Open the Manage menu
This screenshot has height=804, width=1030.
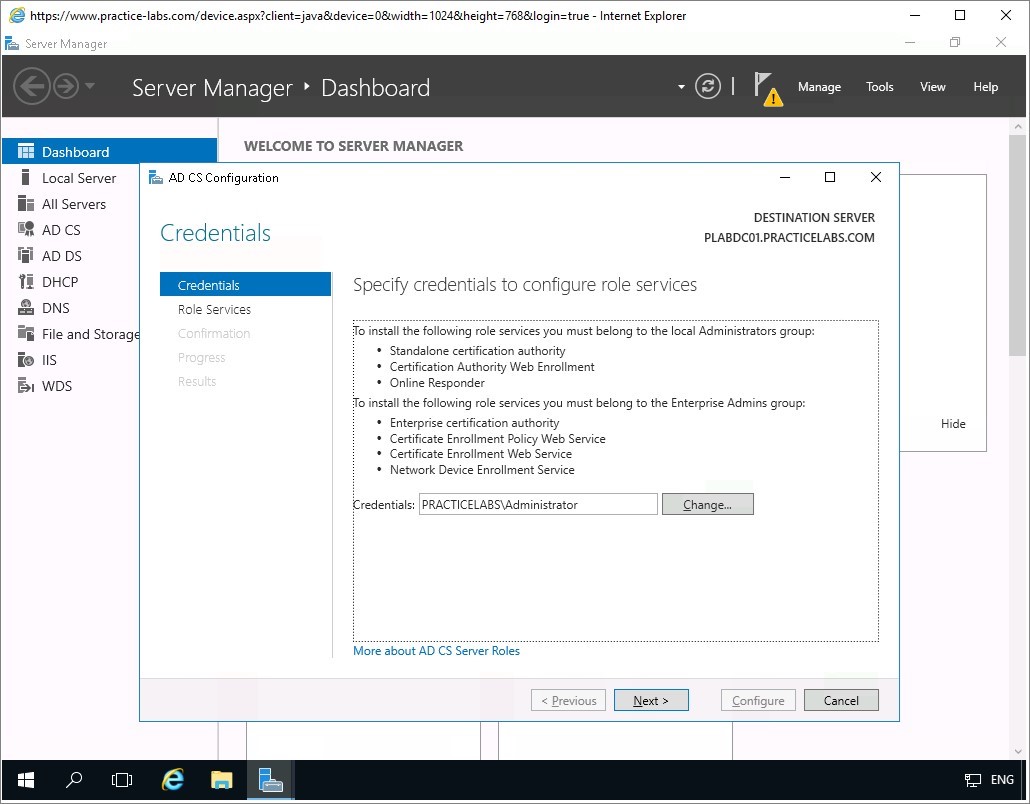click(819, 87)
